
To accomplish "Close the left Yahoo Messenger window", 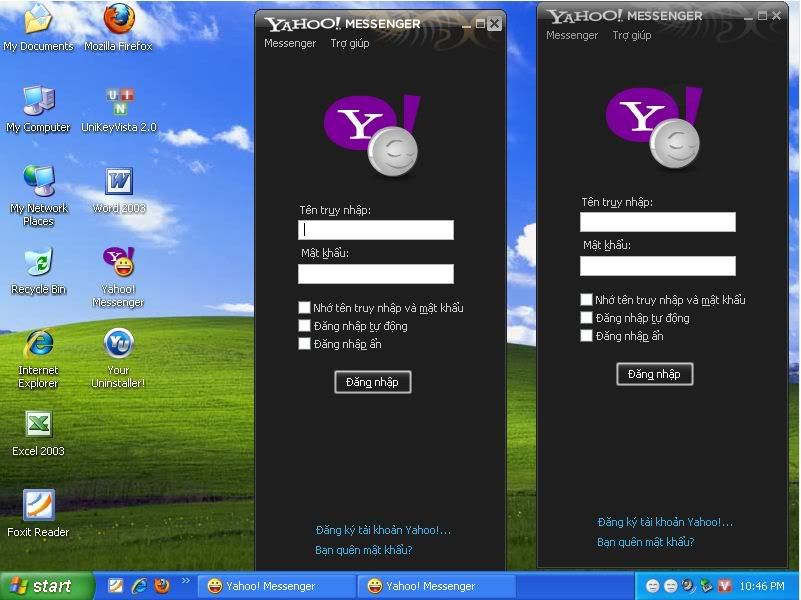I will 494,23.
